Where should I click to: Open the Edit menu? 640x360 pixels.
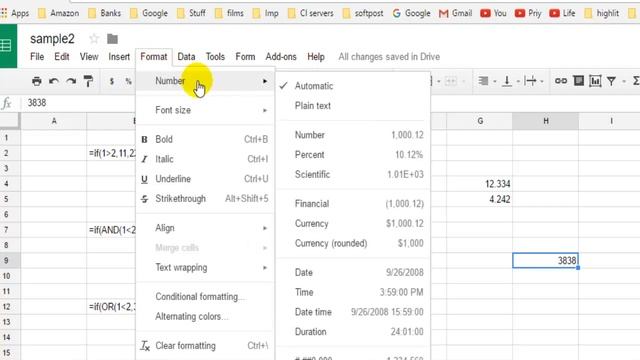click(x=62, y=57)
